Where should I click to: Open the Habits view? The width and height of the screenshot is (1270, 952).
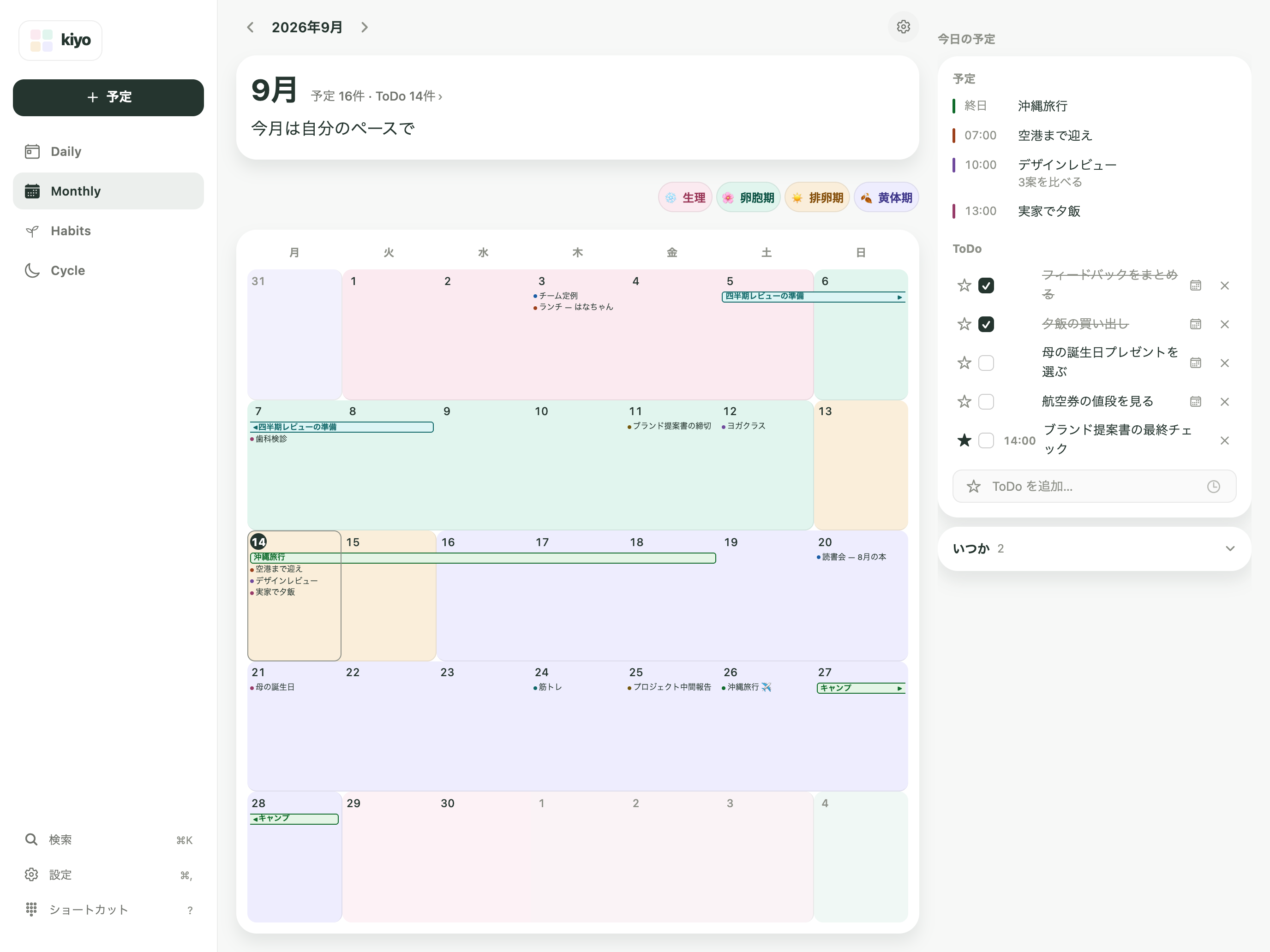[108, 231]
